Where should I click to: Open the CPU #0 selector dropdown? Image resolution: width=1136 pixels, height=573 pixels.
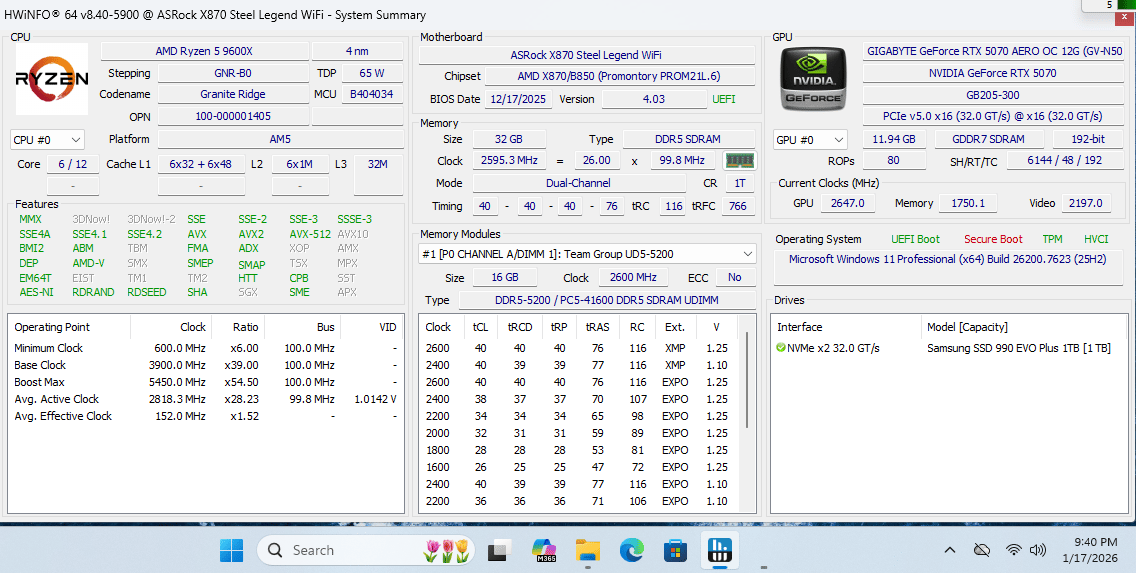click(47, 140)
